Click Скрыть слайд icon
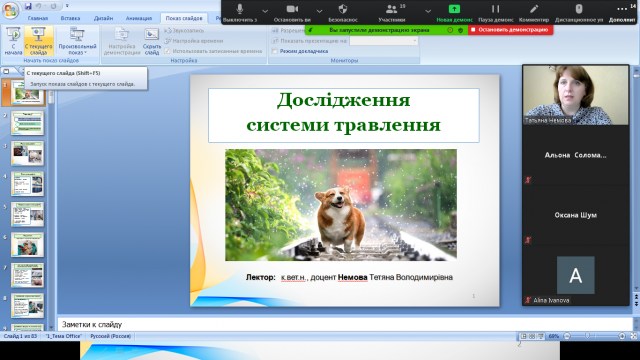This screenshot has height=360, width=640. click(151, 41)
